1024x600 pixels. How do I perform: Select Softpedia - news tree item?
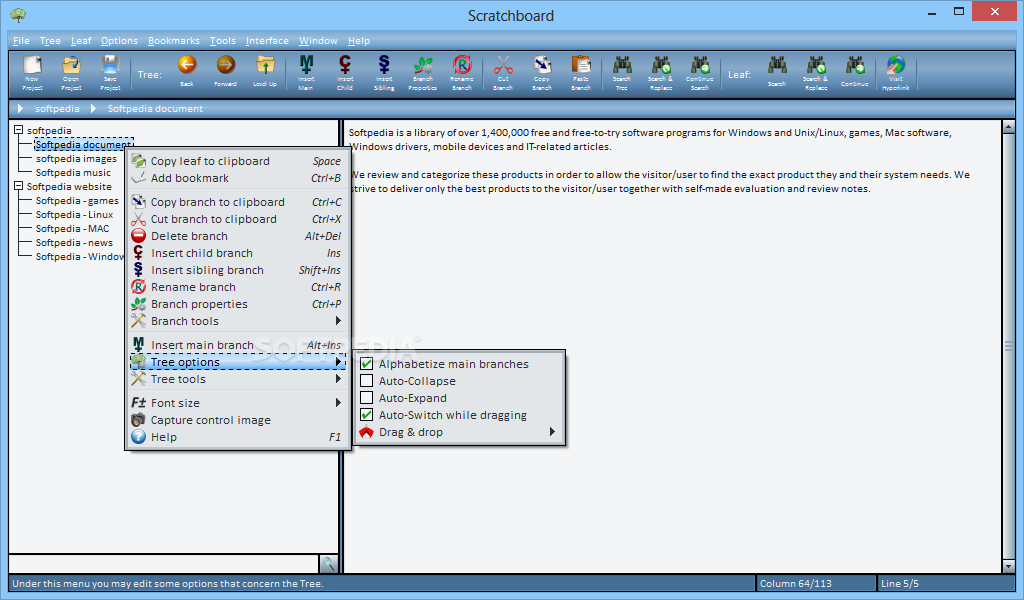(x=74, y=243)
